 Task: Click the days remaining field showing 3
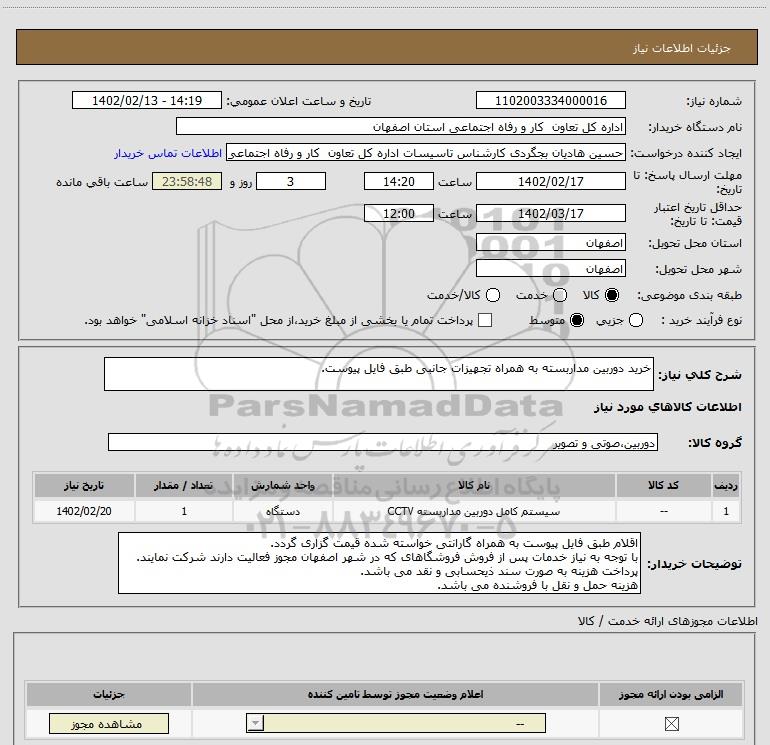[x=291, y=181]
